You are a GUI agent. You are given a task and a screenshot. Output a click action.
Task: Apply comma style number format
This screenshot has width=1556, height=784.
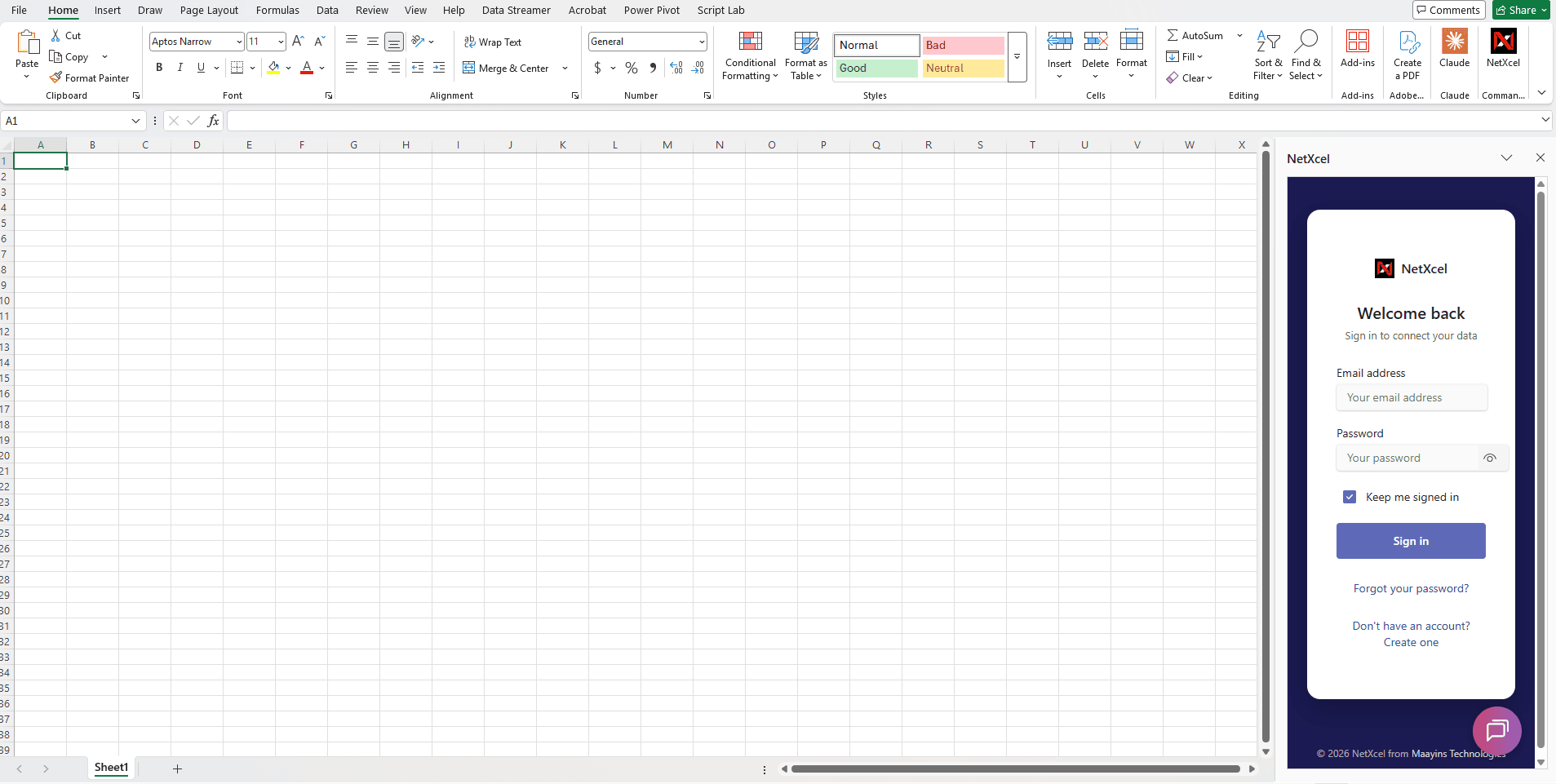(x=653, y=69)
